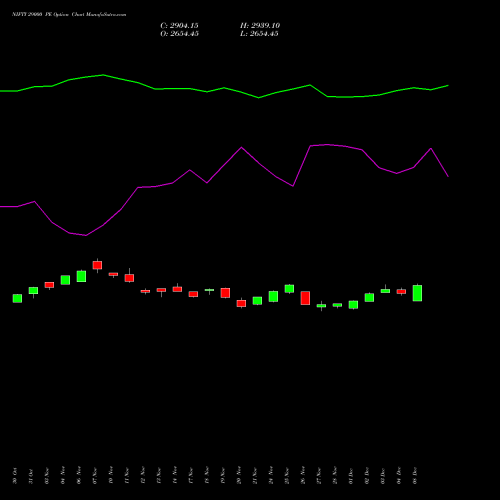Click the magenta indicator line
Screen dimensions: 500x500
click(224, 166)
